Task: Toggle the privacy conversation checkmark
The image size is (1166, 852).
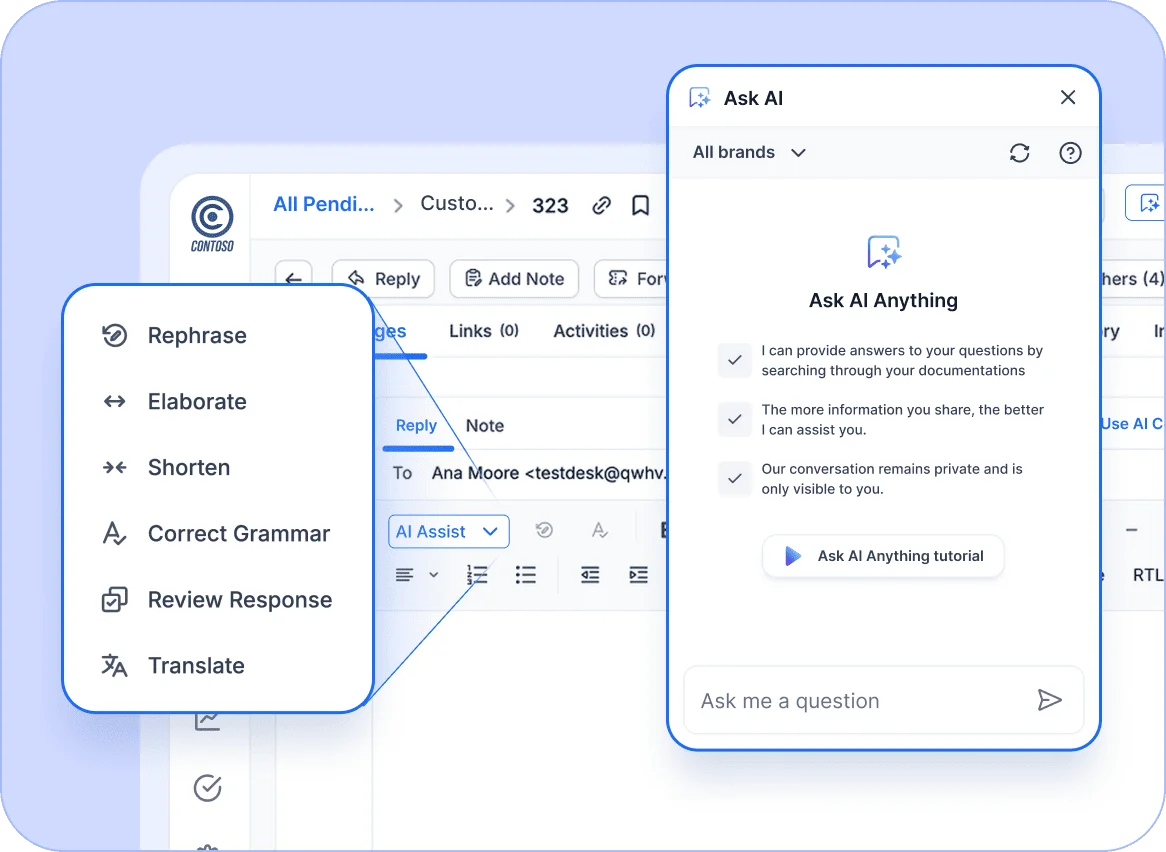Action: tap(735, 479)
